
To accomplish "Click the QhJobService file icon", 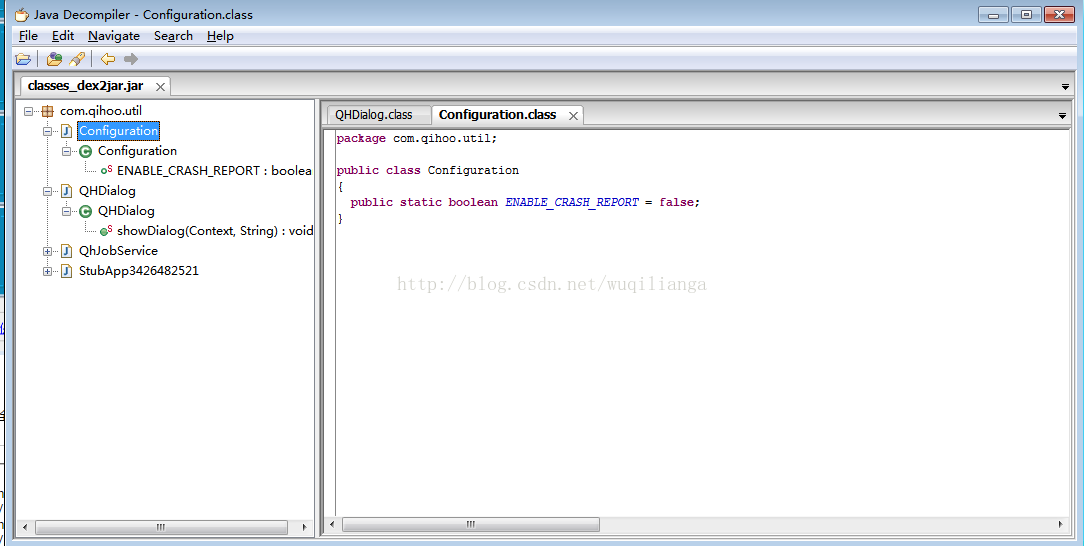I will coord(66,251).
